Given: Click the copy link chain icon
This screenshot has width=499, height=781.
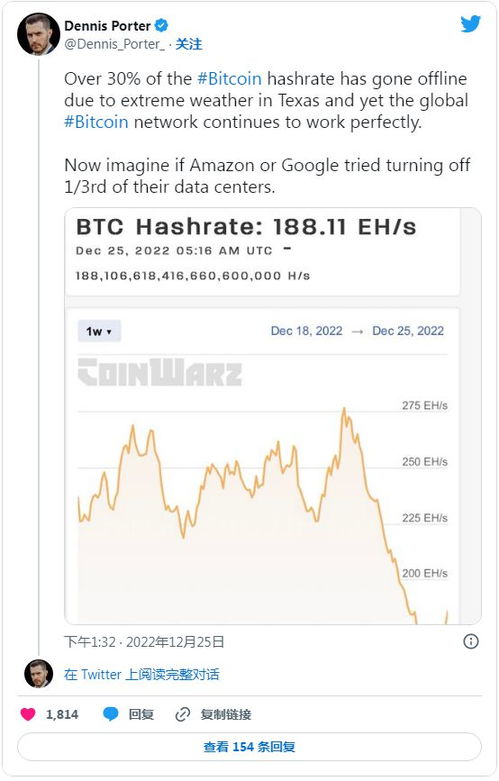Looking at the screenshot, I should (183, 714).
